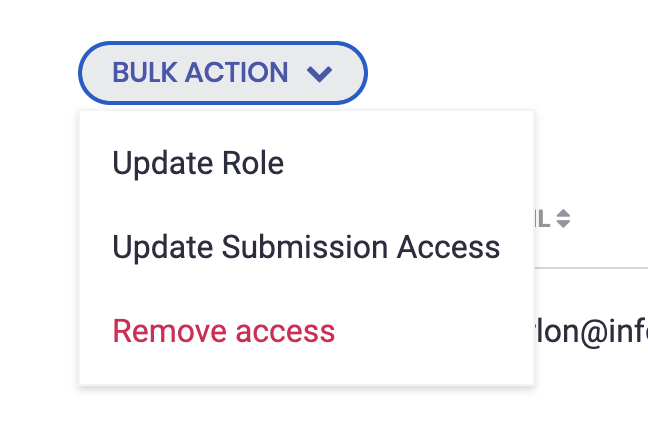Select Update Role from the menu
The height and width of the screenshot is (430, 648).
coord(198,163)
